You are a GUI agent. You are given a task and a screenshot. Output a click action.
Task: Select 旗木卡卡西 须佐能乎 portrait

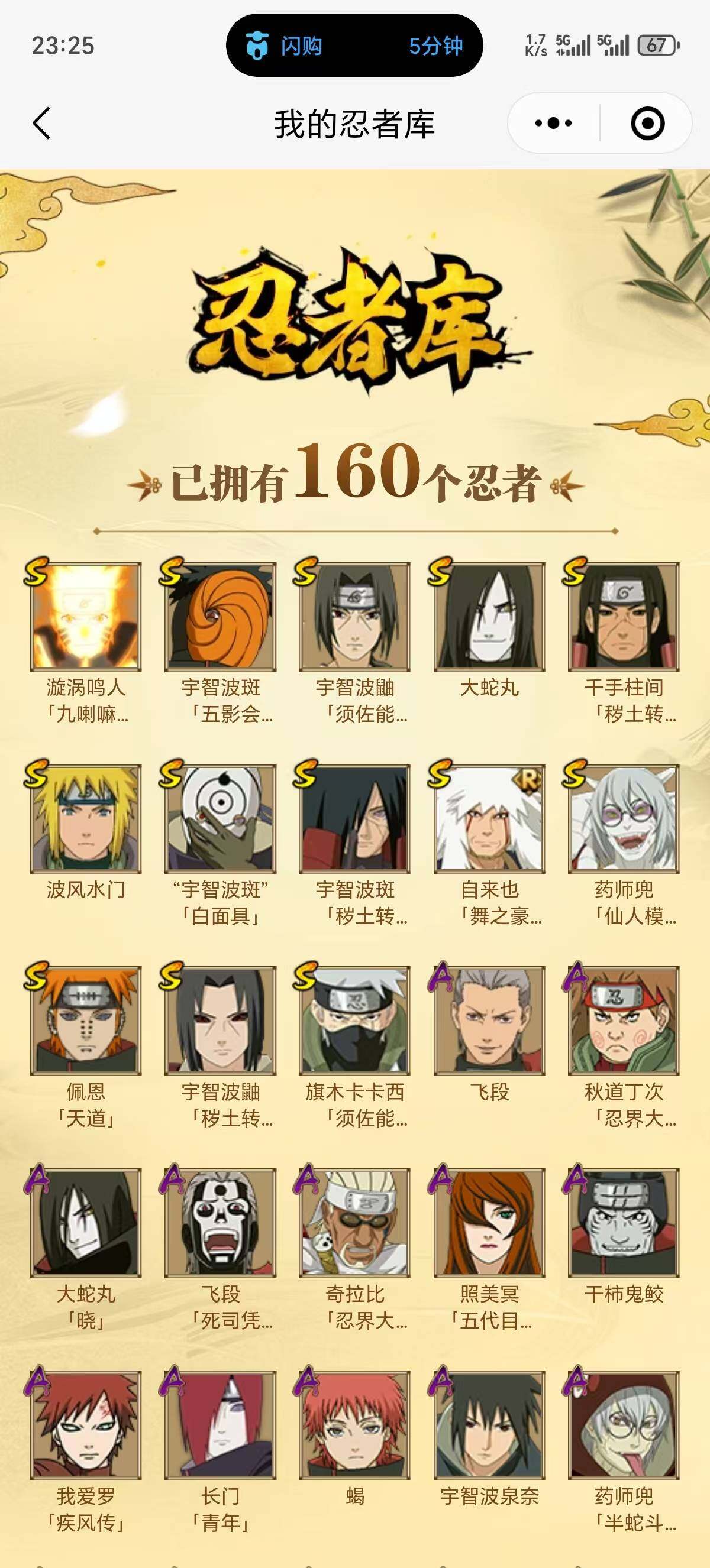coord(355,1020)
